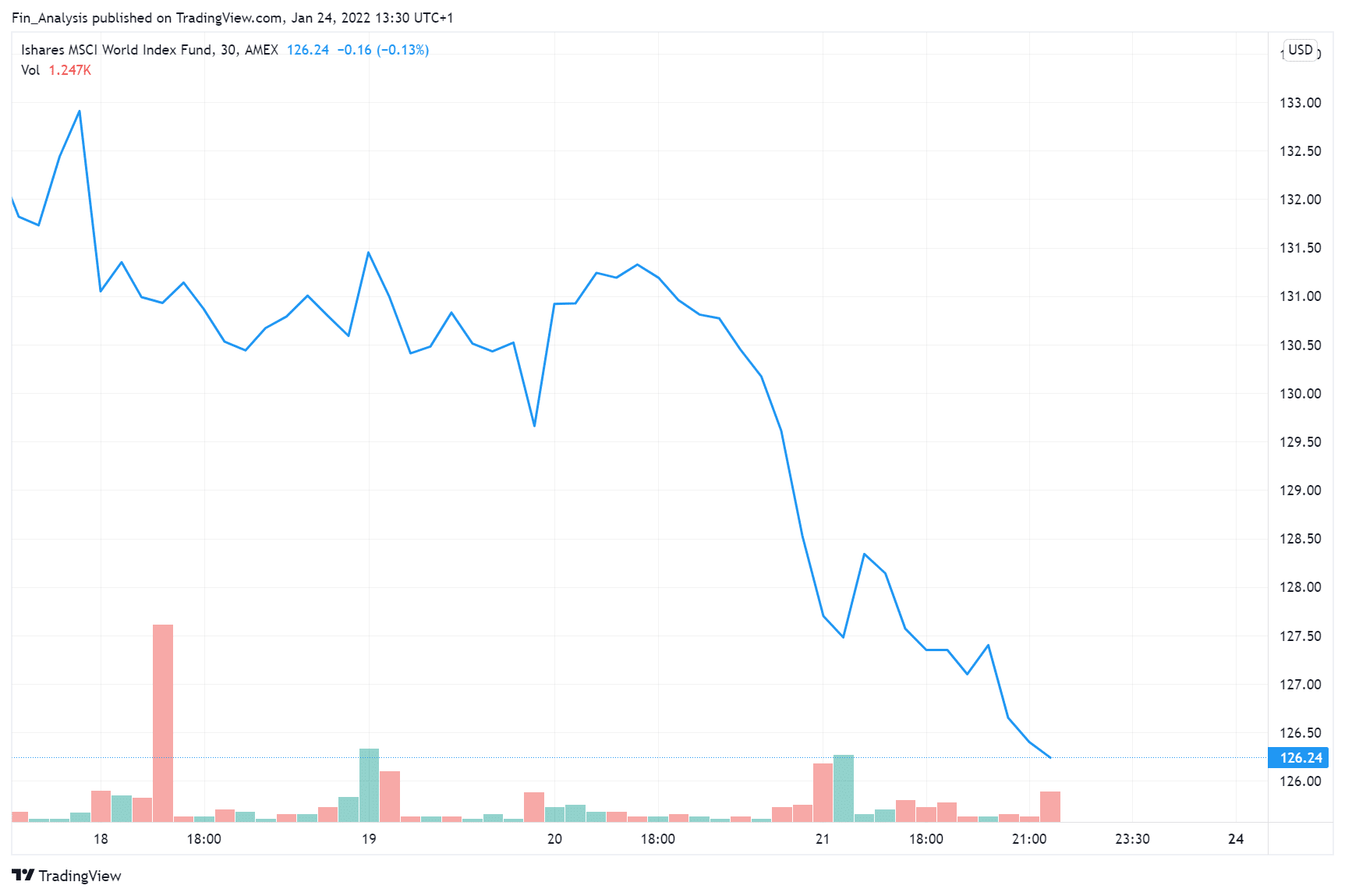Click the 133.00 price axis label
1345x896 pixels.
1300,103
